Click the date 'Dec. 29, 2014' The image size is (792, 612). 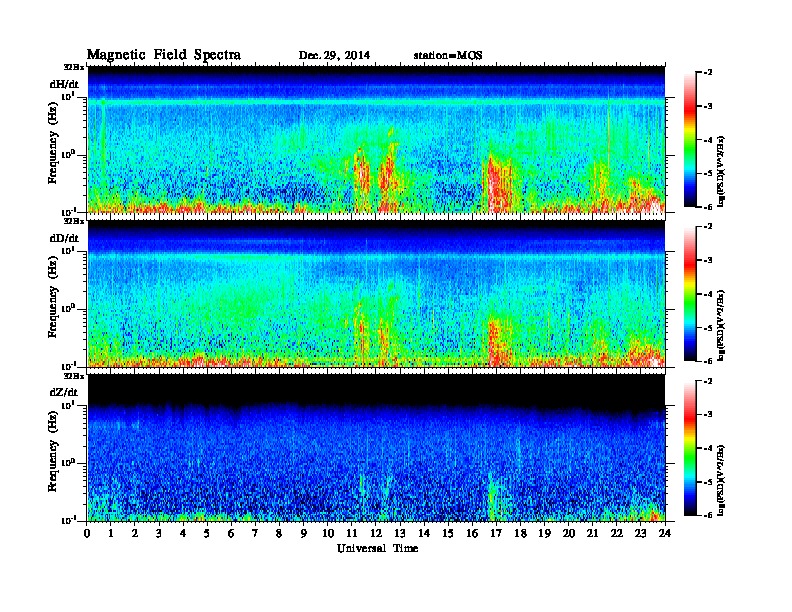(x=334, y=56)
